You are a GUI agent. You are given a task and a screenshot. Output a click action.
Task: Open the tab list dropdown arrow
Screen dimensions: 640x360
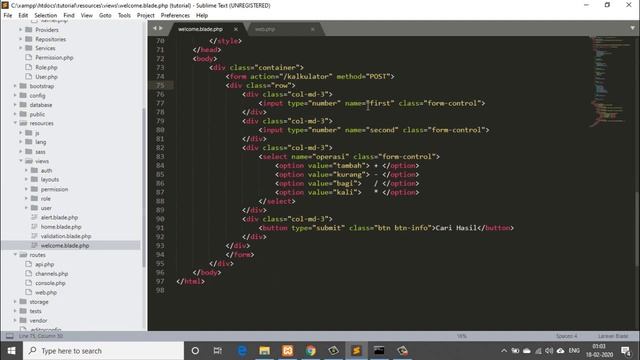(632, 28)
